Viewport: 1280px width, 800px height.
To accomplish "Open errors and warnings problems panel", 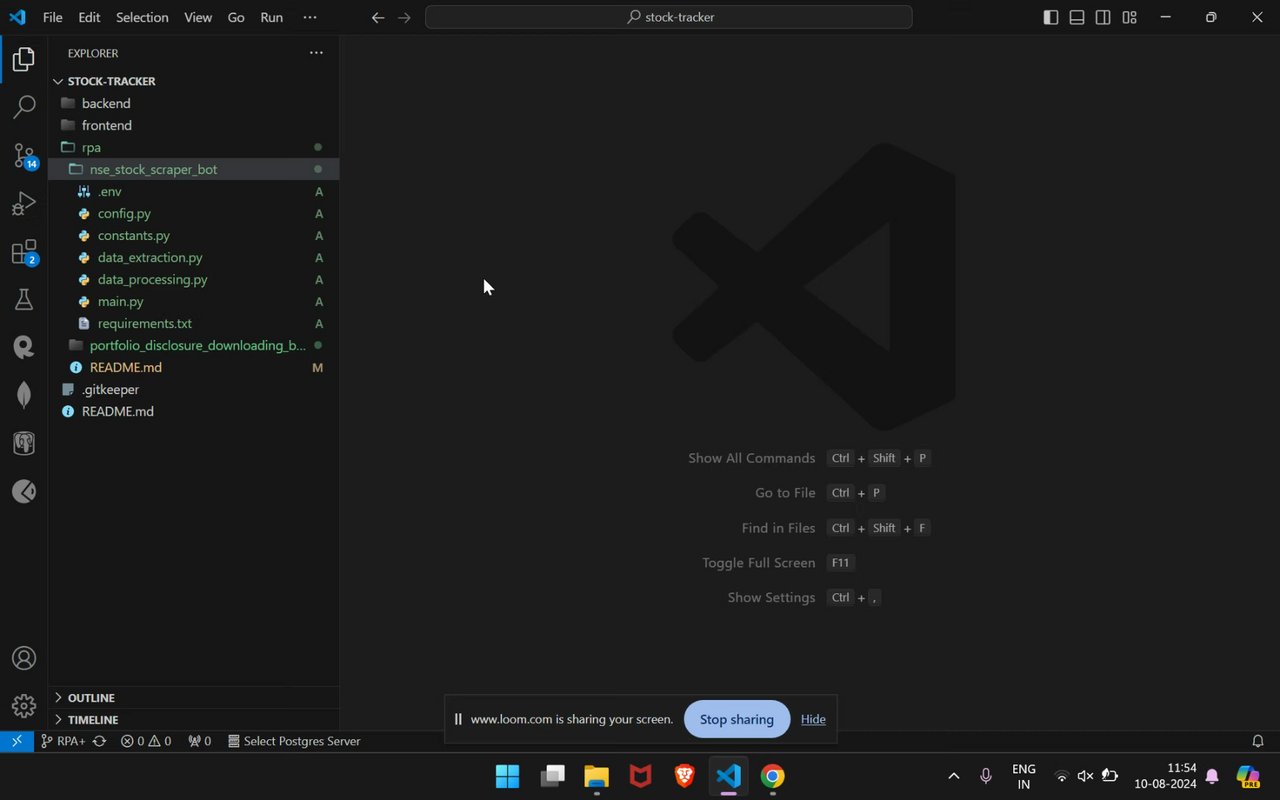I will tap(146, 741).
